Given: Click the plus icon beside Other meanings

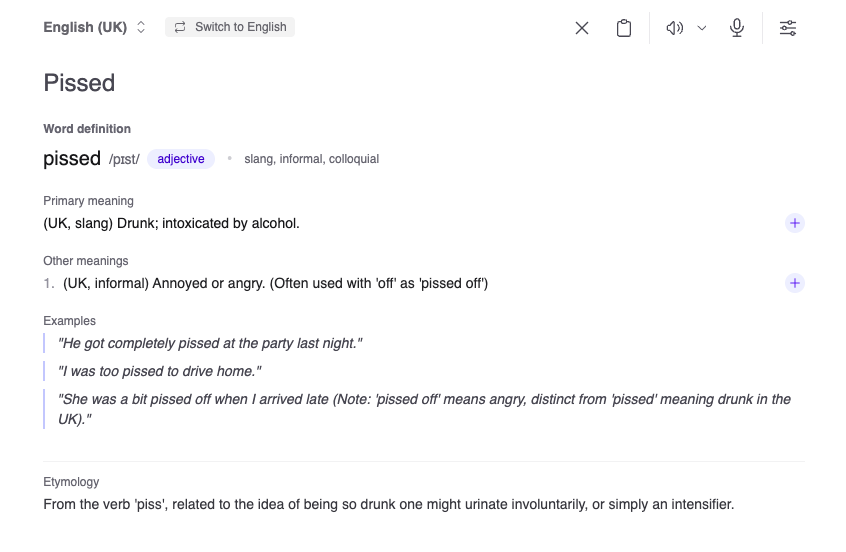Looking at the screenshot, I should (x=795, y=283).
